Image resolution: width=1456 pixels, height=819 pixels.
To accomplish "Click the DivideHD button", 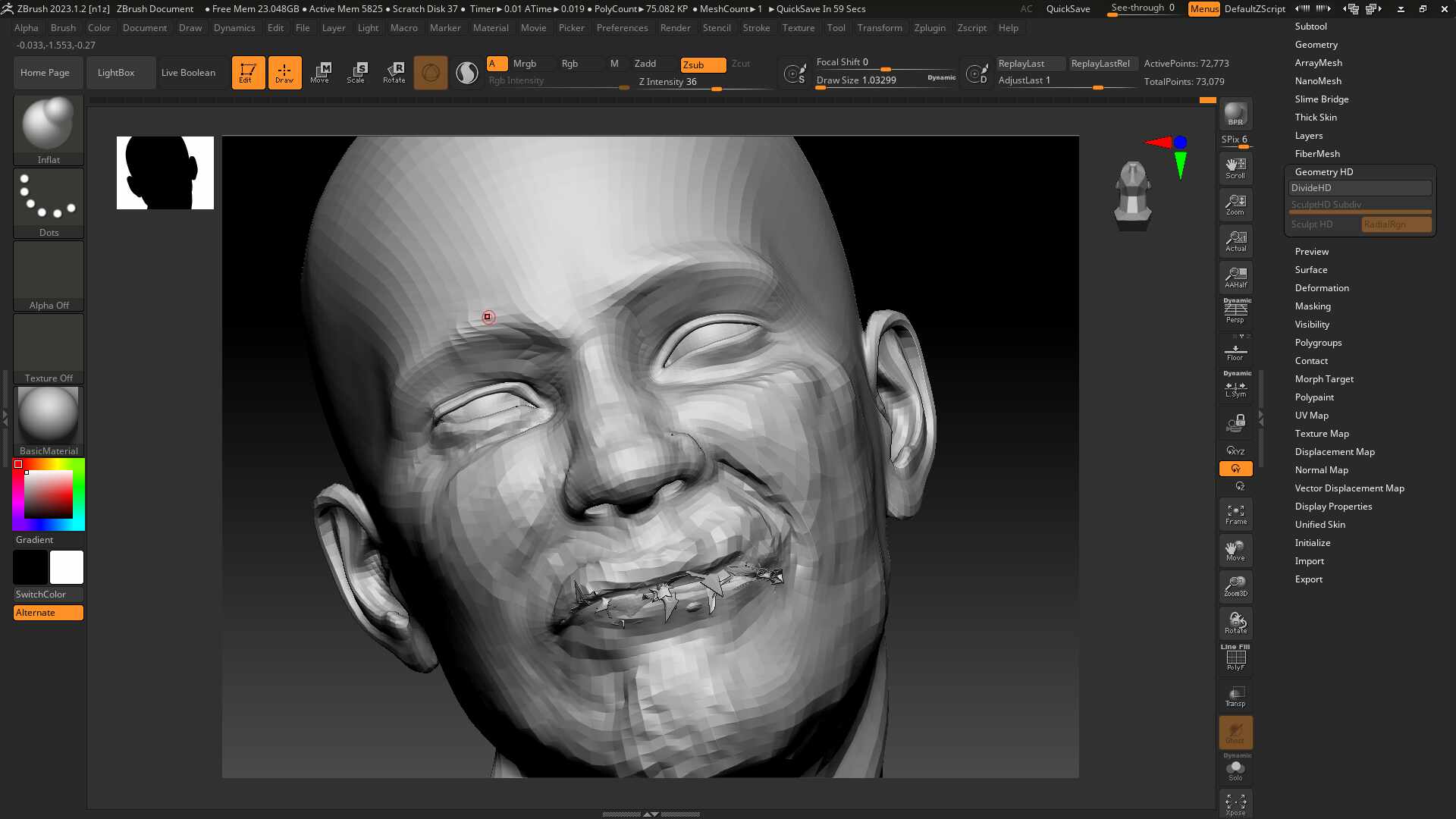I will [1360, 188].
